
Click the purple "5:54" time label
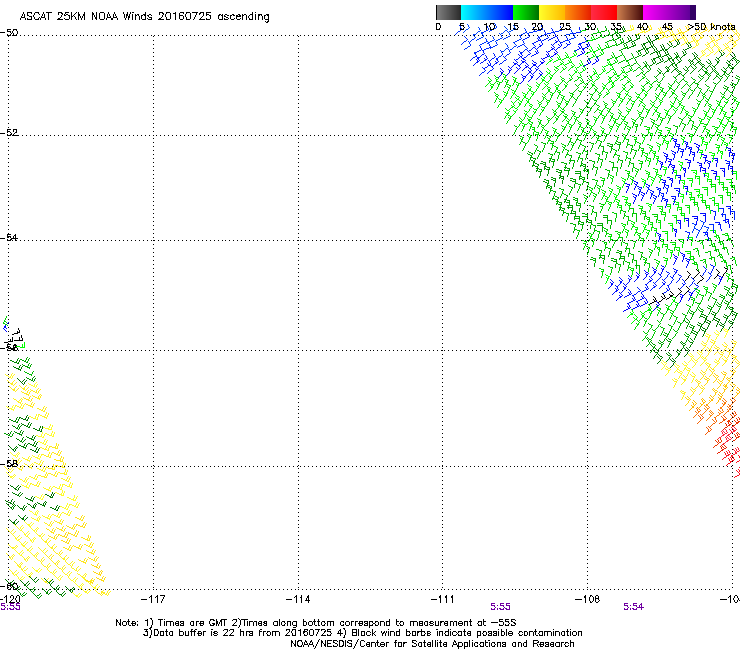coord(633,607)
